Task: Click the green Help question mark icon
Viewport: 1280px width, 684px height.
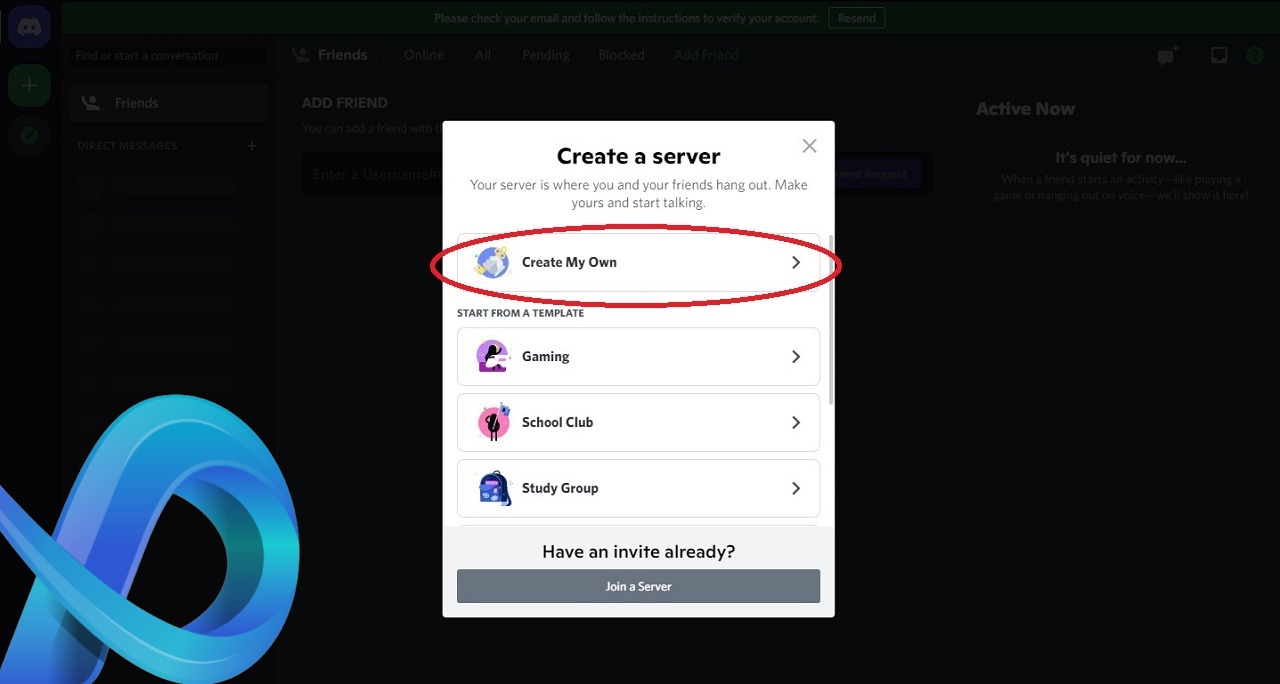Action: coord(1255,55)
